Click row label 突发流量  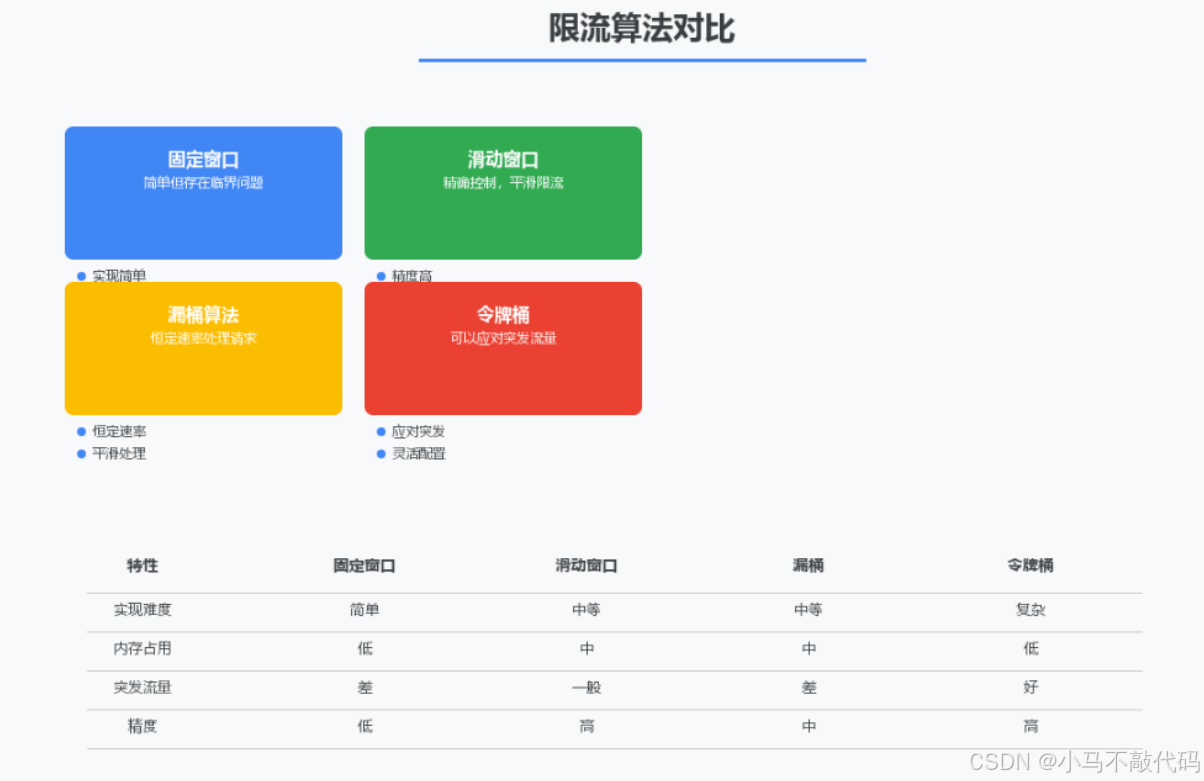tap(142, 687)
